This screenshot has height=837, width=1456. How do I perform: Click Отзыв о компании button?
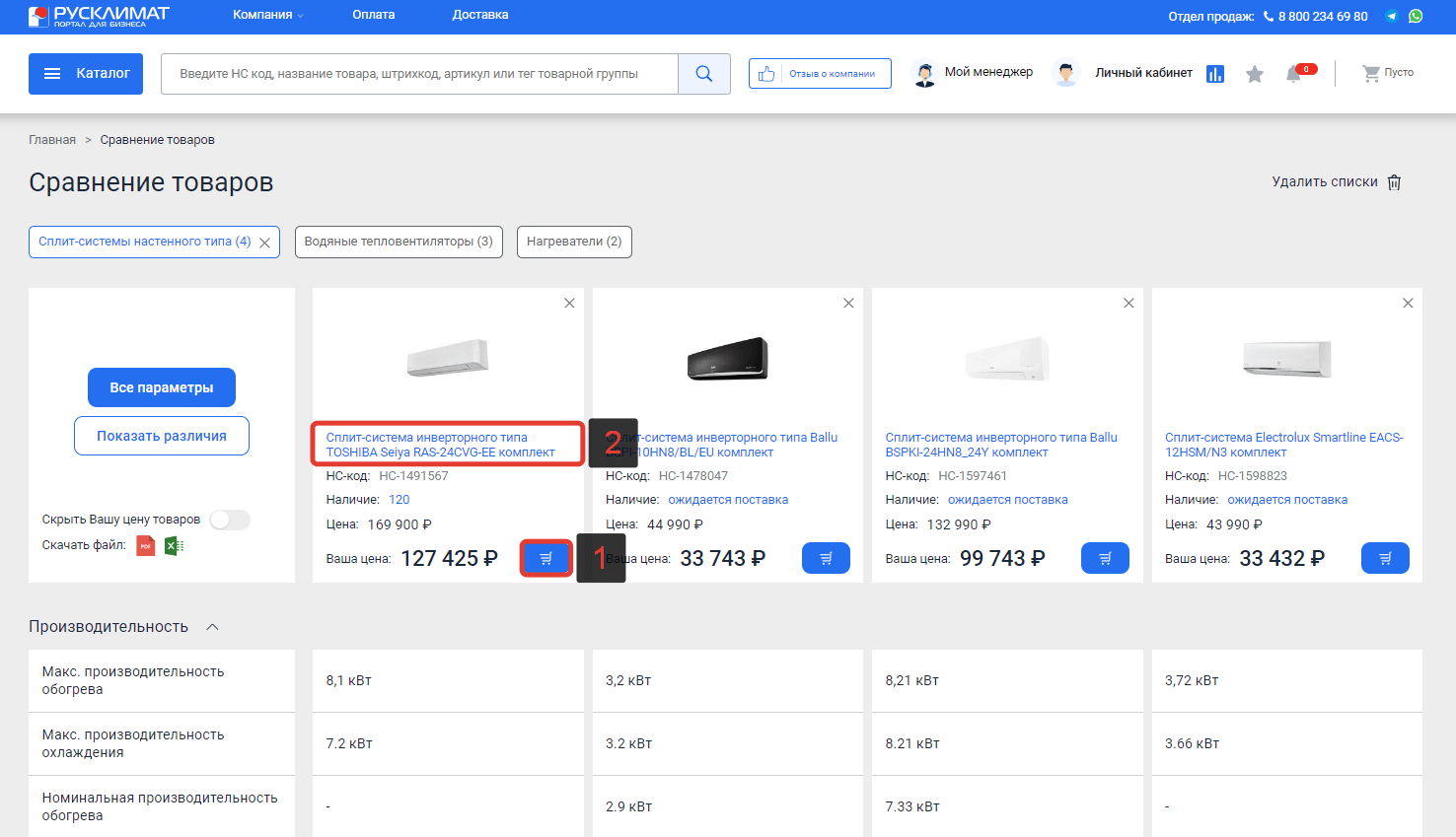point(820,74)
